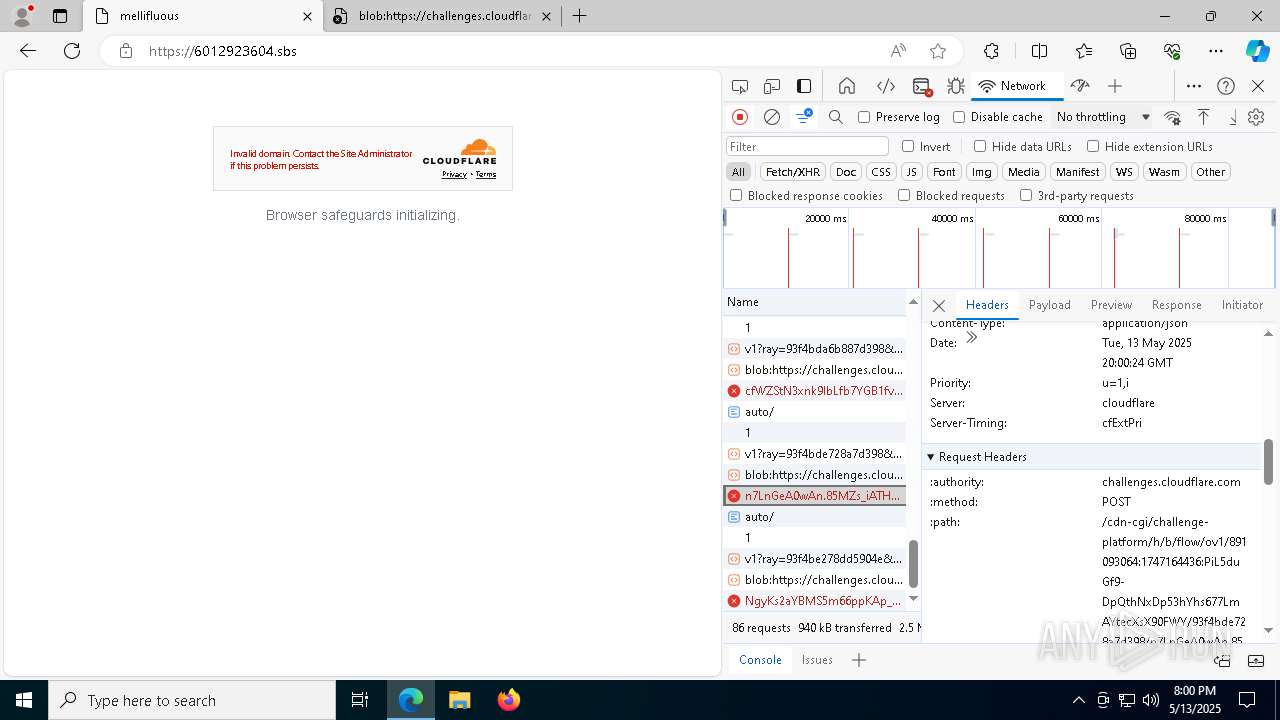Screen dimensions: 1280x720
Task: Check Blocked response cookies checkbox
Action: point(736,196)
